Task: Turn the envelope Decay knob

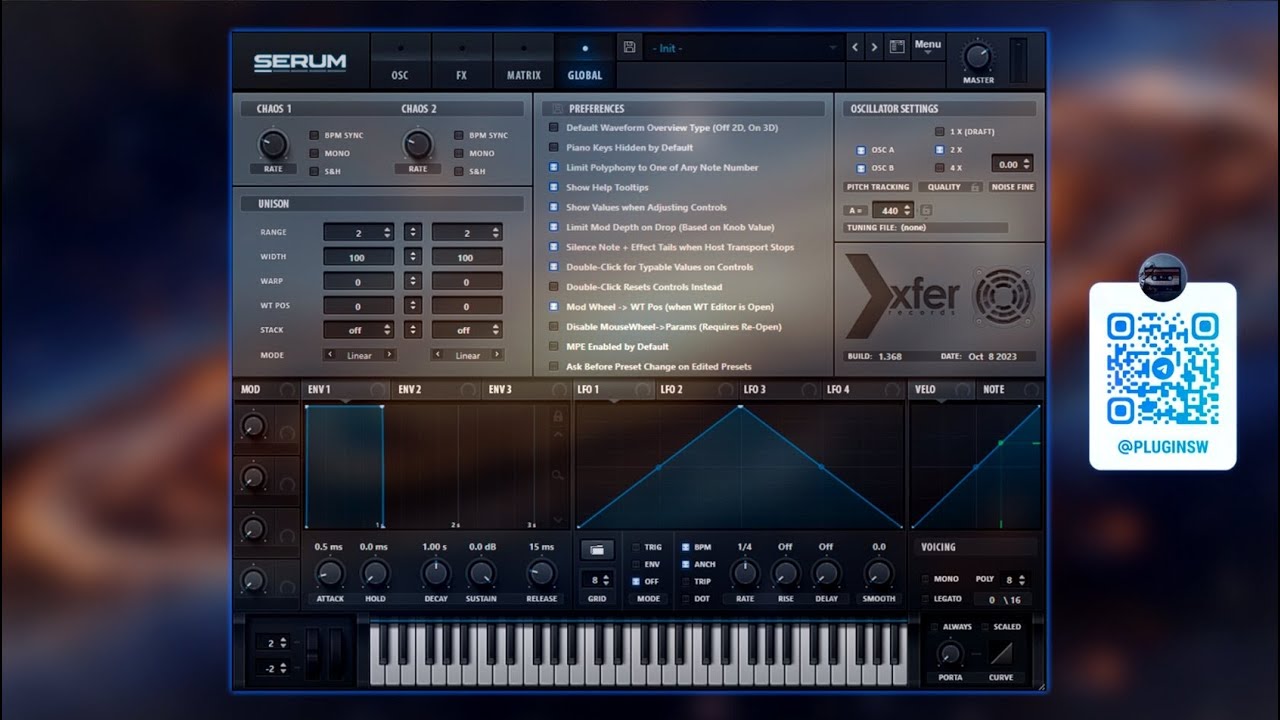Action: (435, 573)
